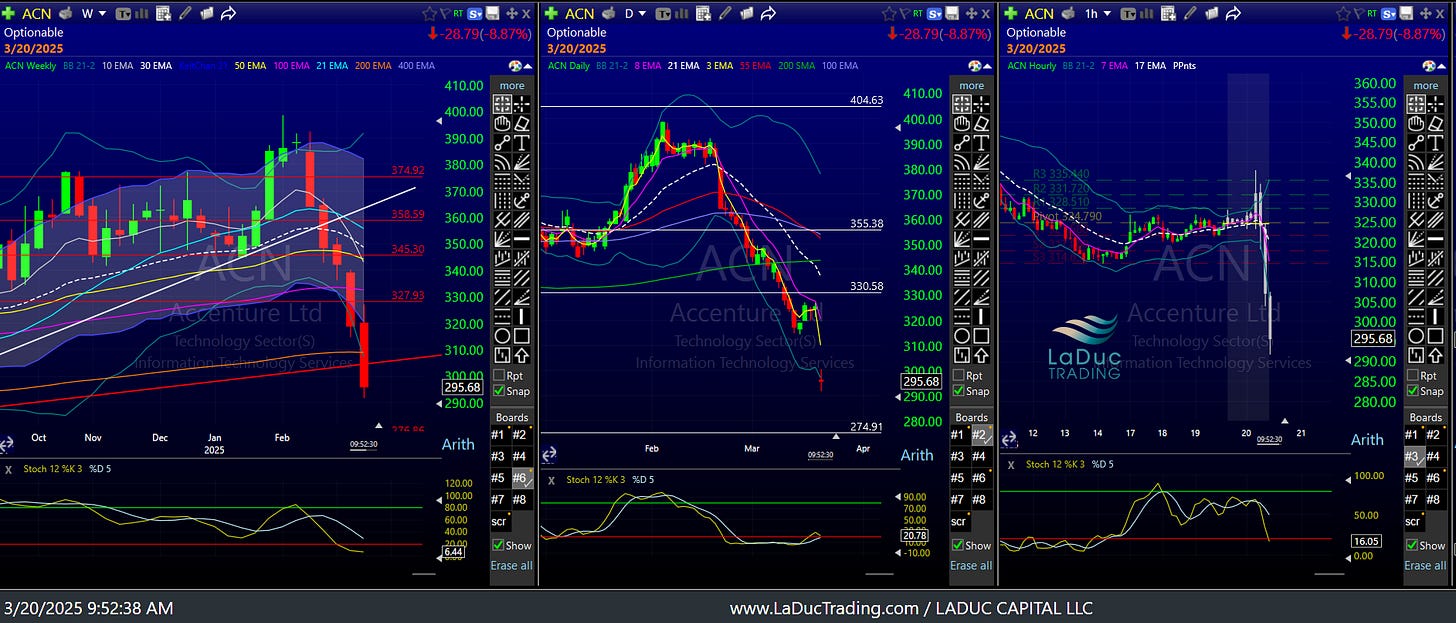Click the move arrows icon in weekly chart
This screenshot has height=623, width=1456.
pyautogui.click(x=512, y=14)
